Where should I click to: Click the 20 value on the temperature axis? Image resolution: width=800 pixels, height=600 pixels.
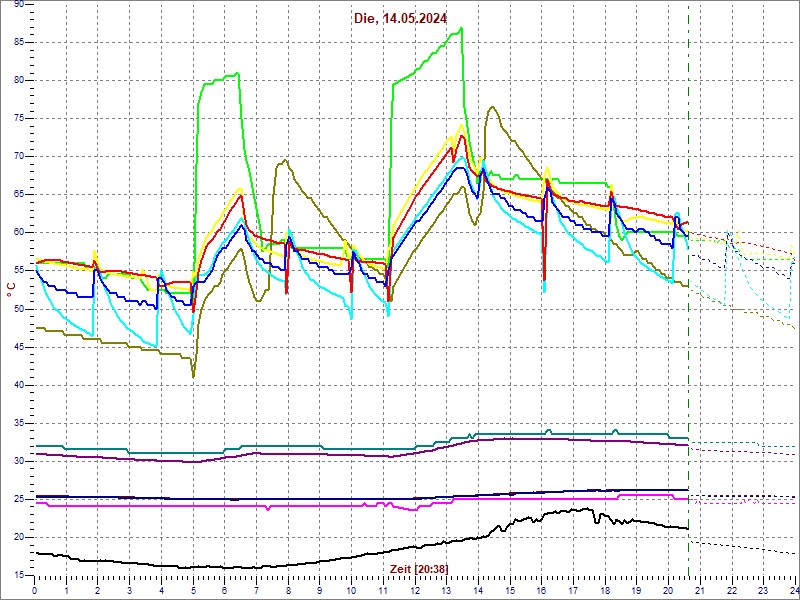tap(18, 538)
